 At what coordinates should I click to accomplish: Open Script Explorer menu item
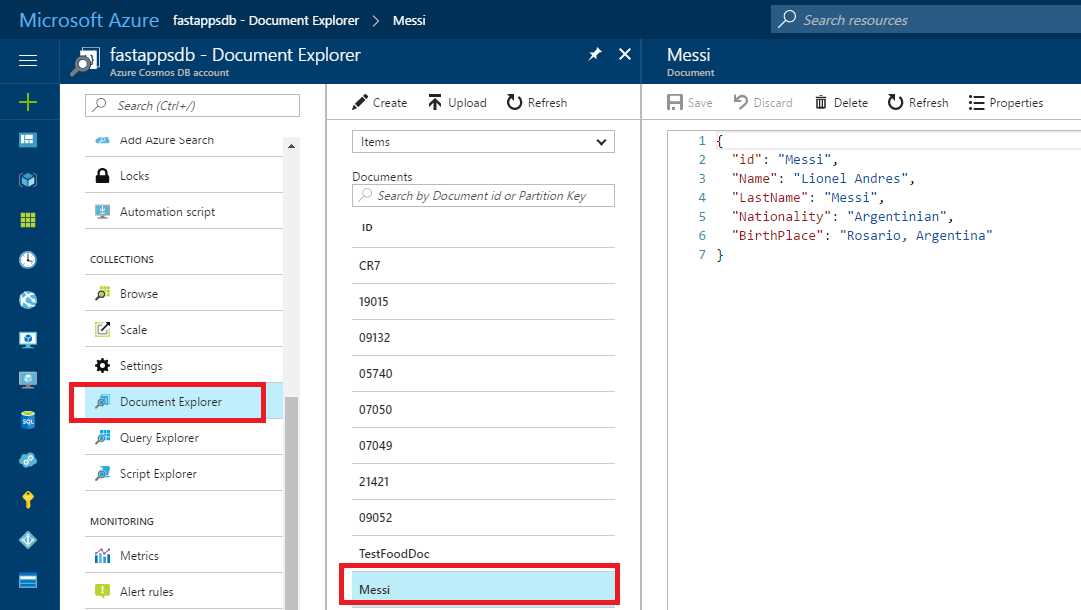tap(184, 474)
